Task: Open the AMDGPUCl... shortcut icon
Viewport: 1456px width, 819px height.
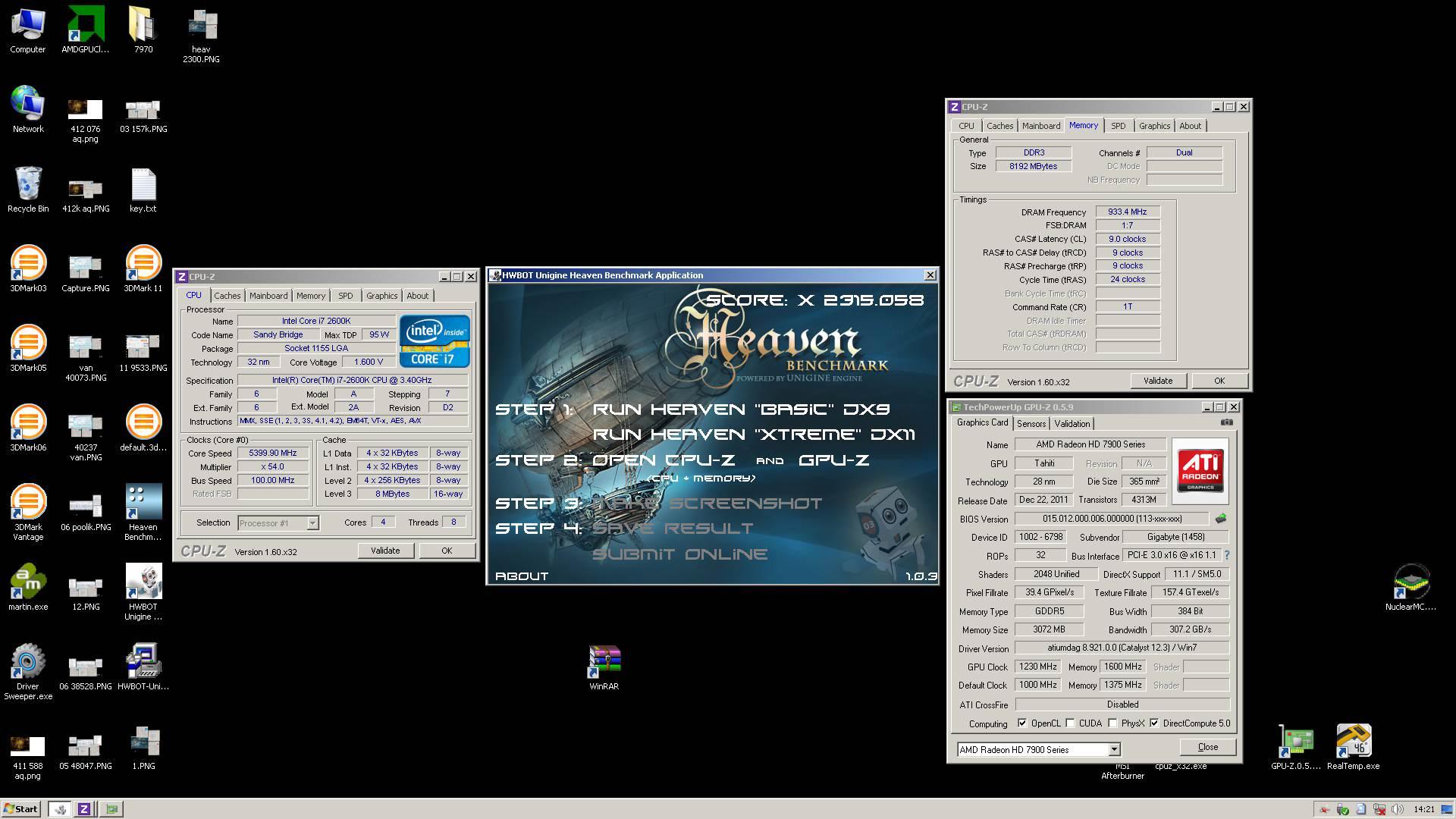Action: [x=85, y=30]
